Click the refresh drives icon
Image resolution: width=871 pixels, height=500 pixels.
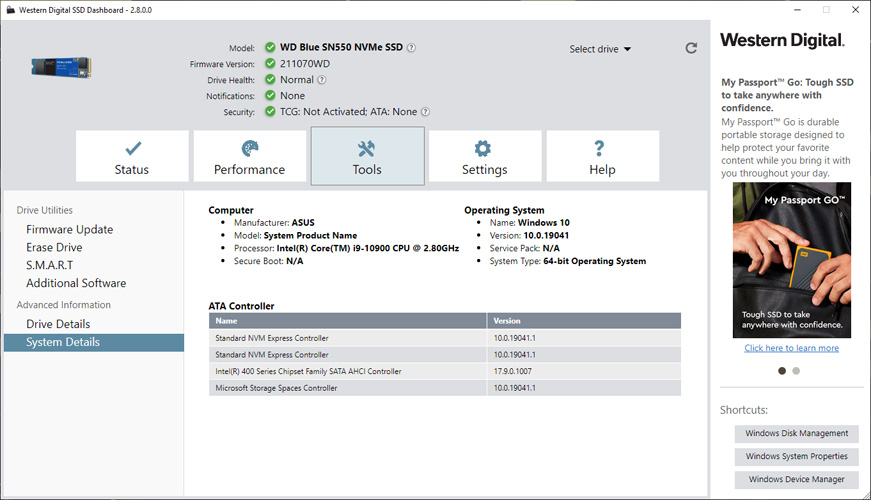pyautogui.click(x=691, y=48)
